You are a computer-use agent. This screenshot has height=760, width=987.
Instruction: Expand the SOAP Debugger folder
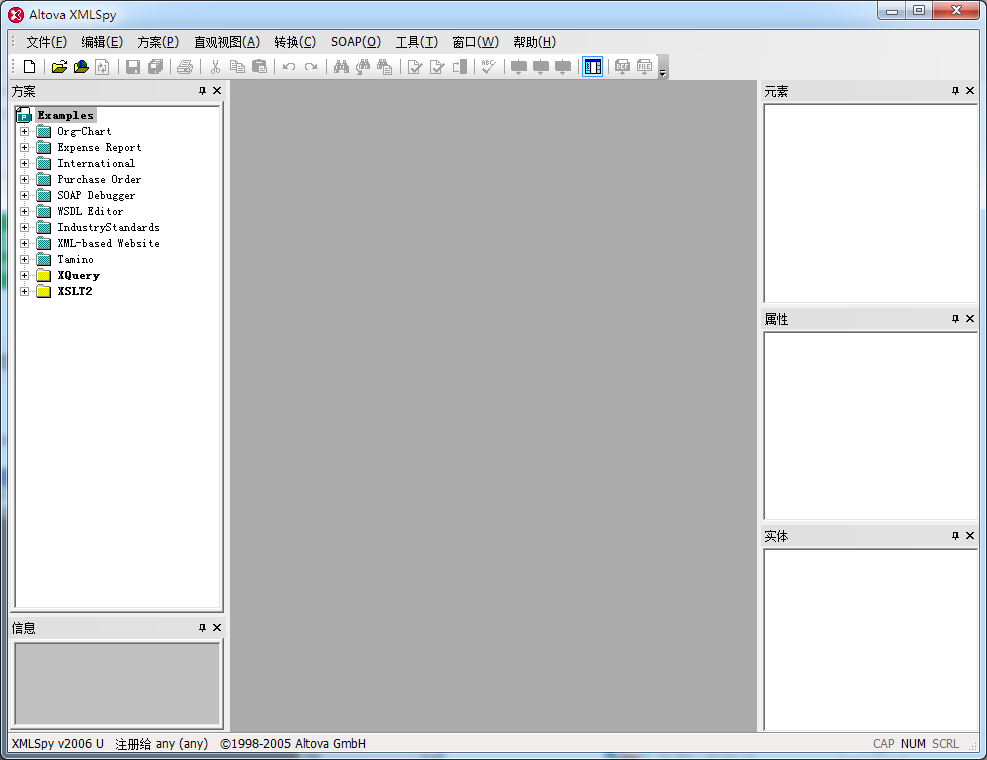click(25, 195)
